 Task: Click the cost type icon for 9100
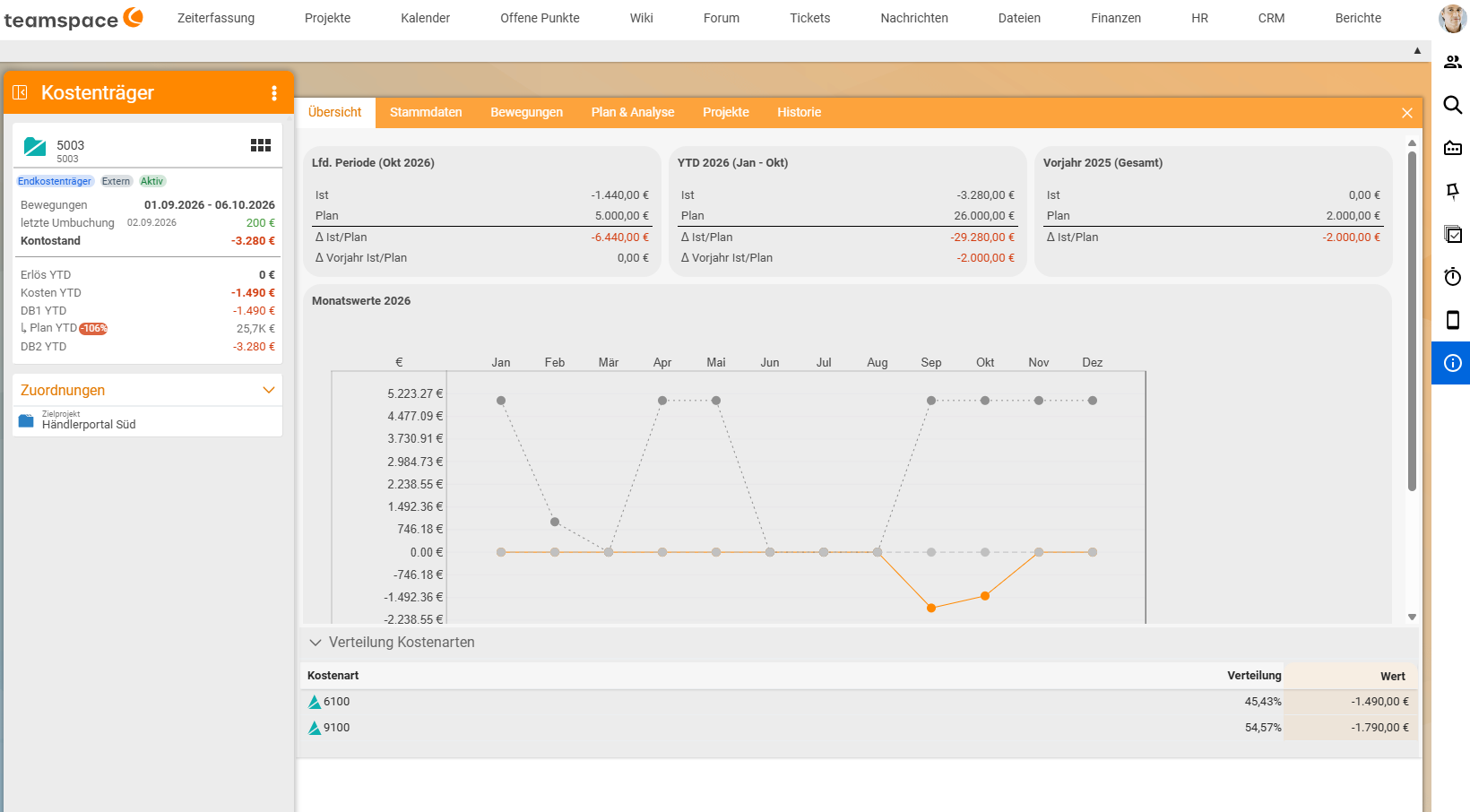[x=315, y=728]
